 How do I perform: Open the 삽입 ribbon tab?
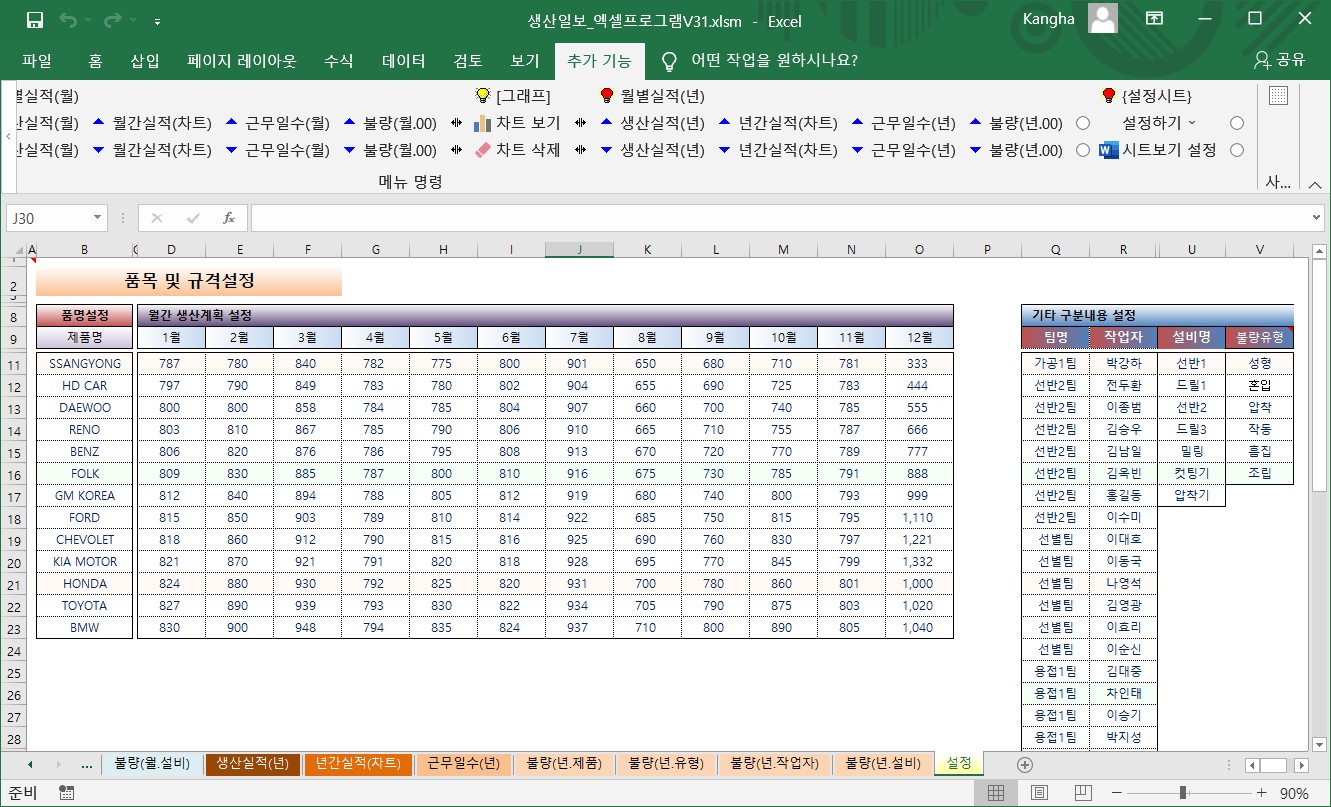tap(145, 60)
